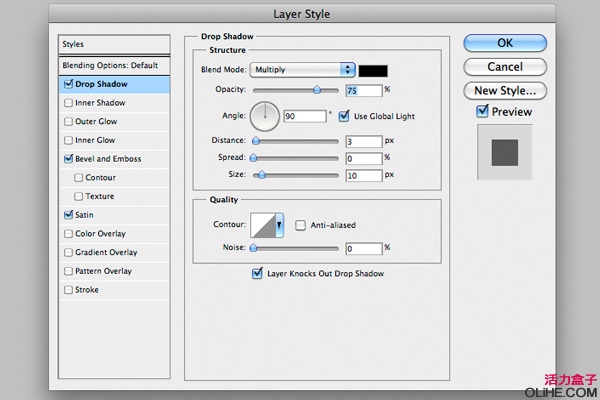Screen dimensions: 600x400
Task: Open the New Style dialog
Action: click(x=505, y=91)
